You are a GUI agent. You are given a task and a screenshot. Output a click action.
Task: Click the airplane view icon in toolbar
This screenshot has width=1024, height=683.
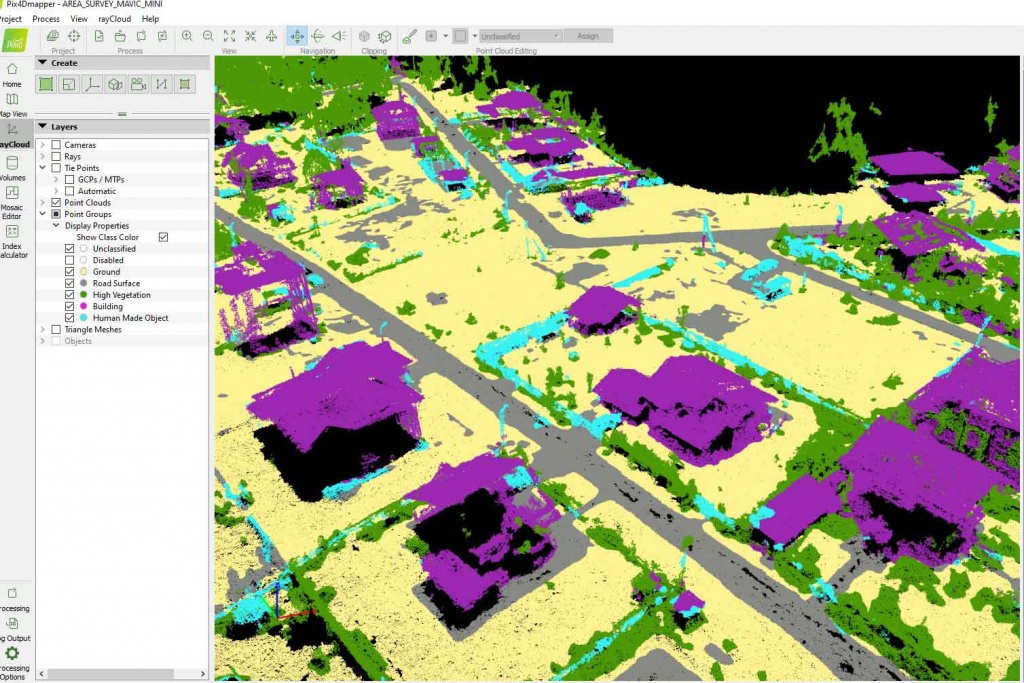tap(271, 36)
